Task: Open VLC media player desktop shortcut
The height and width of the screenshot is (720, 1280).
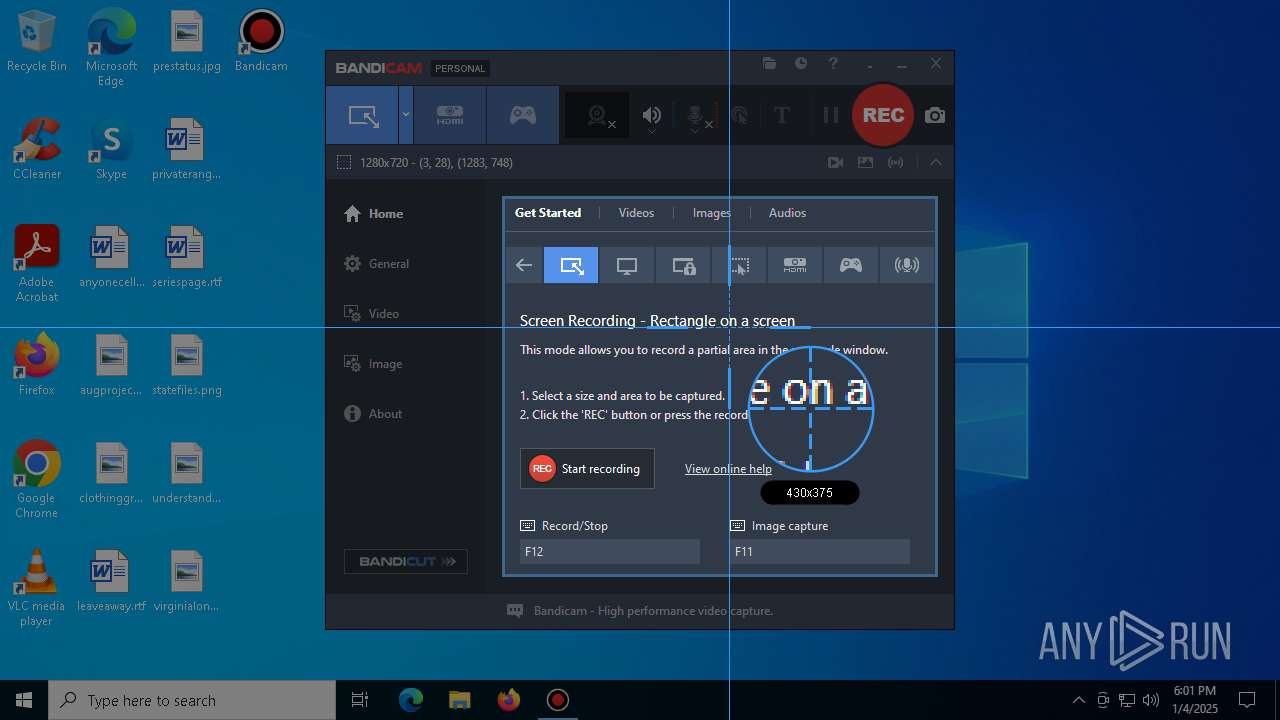Action: (36, 588)
